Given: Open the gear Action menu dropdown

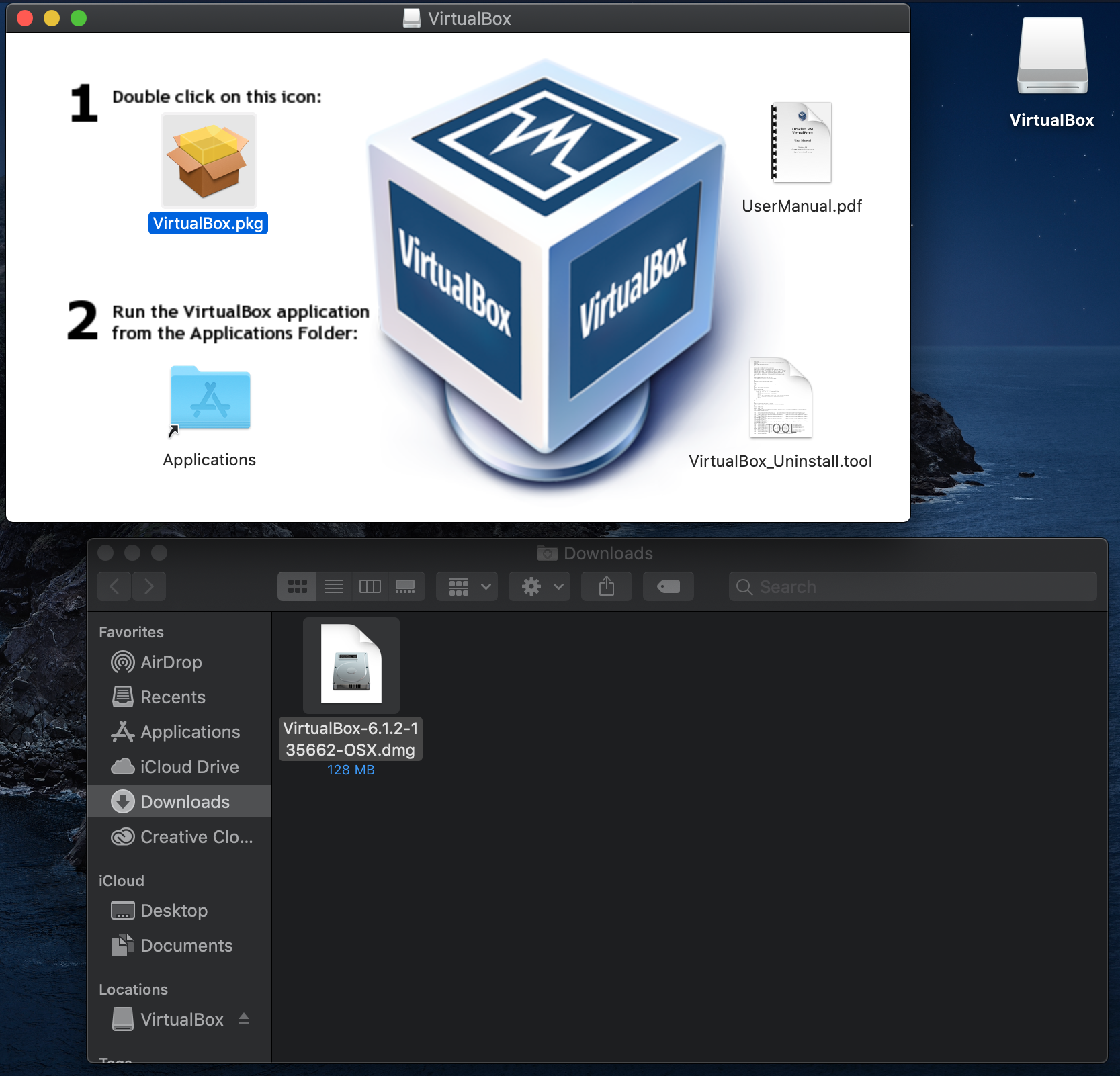Looking at the screenshot, I should tap(540, 586).
